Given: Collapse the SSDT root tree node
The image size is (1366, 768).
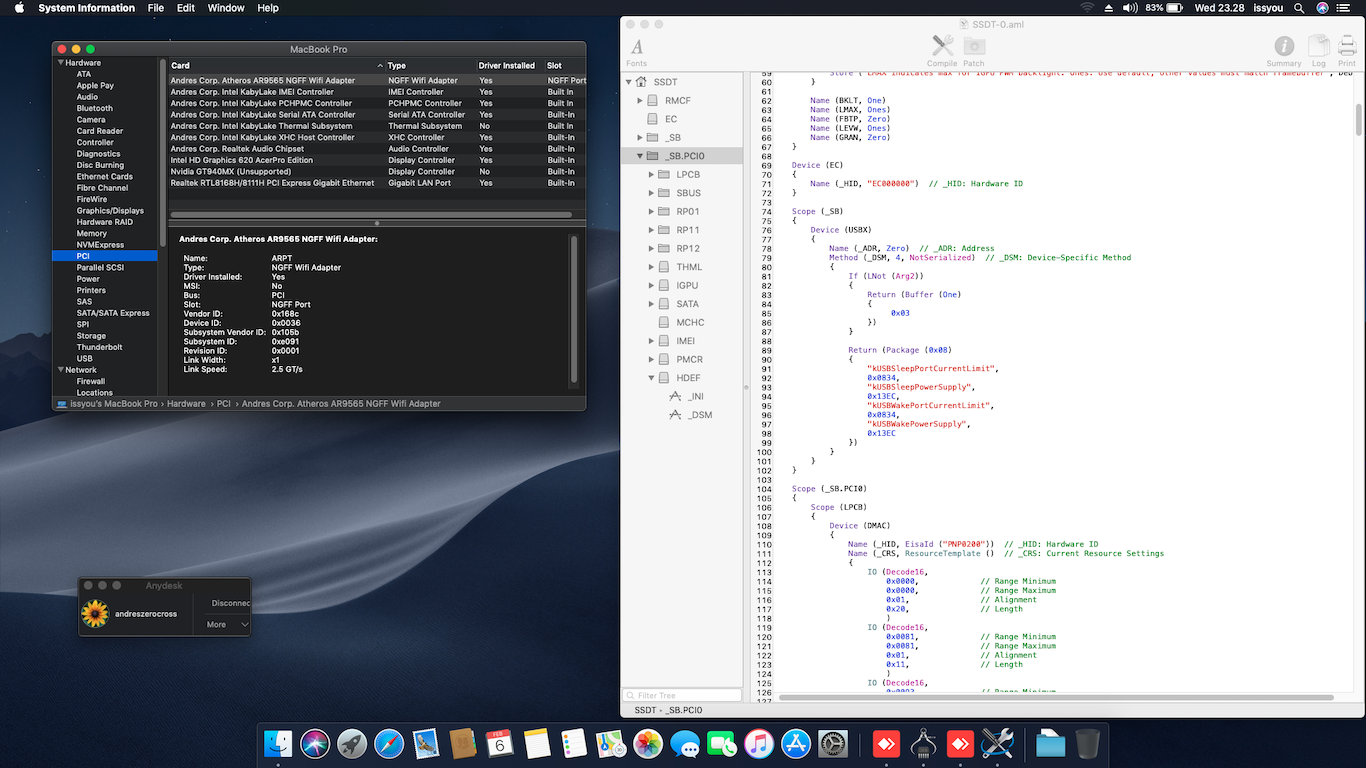Looking at the screenshot, I should pos(630,82).
